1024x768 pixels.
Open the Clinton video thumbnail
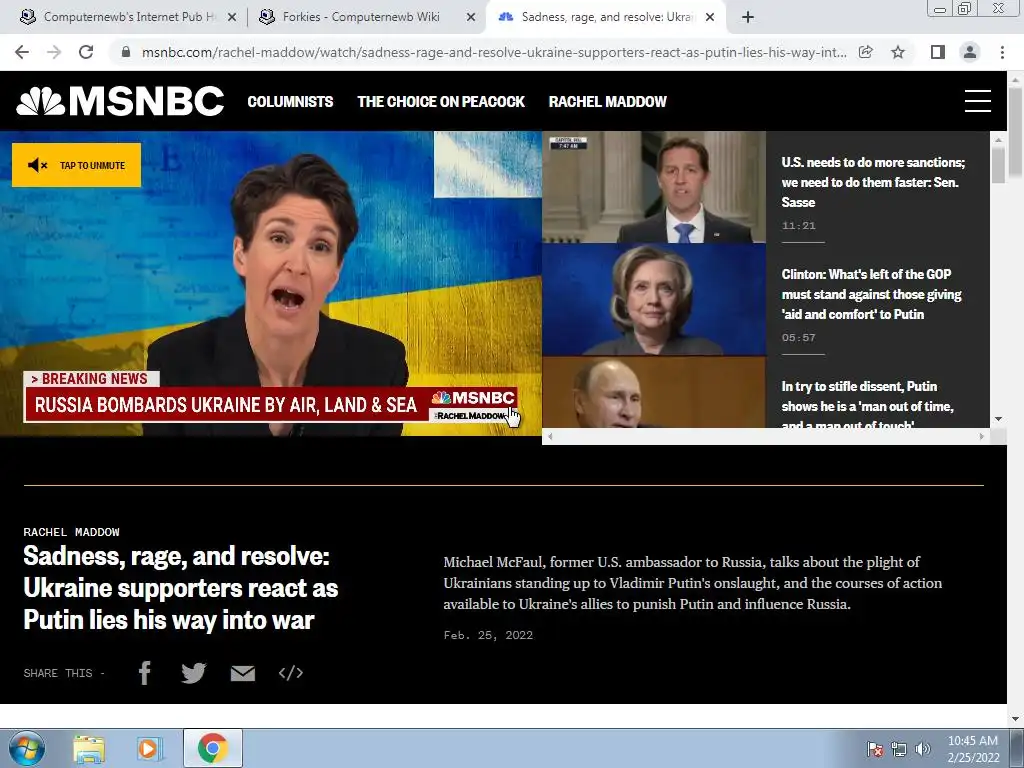point(654,300)
